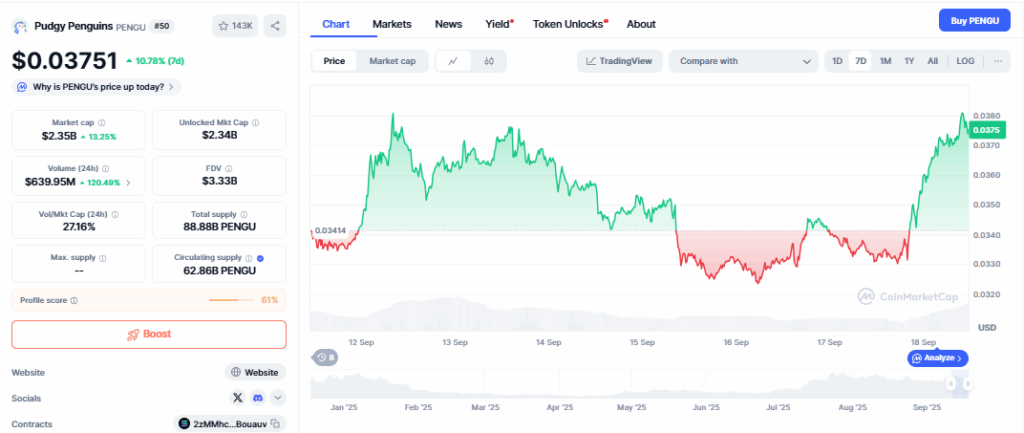Add PENGU to watchlist with star button
This screenshot has width=1024, height=433.
(233, 26)
